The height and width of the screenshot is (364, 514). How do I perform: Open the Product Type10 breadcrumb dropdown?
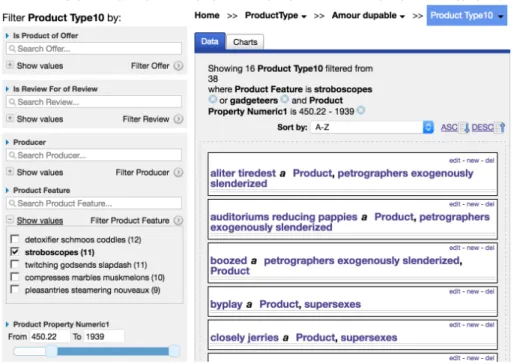(x=467, y=16)
